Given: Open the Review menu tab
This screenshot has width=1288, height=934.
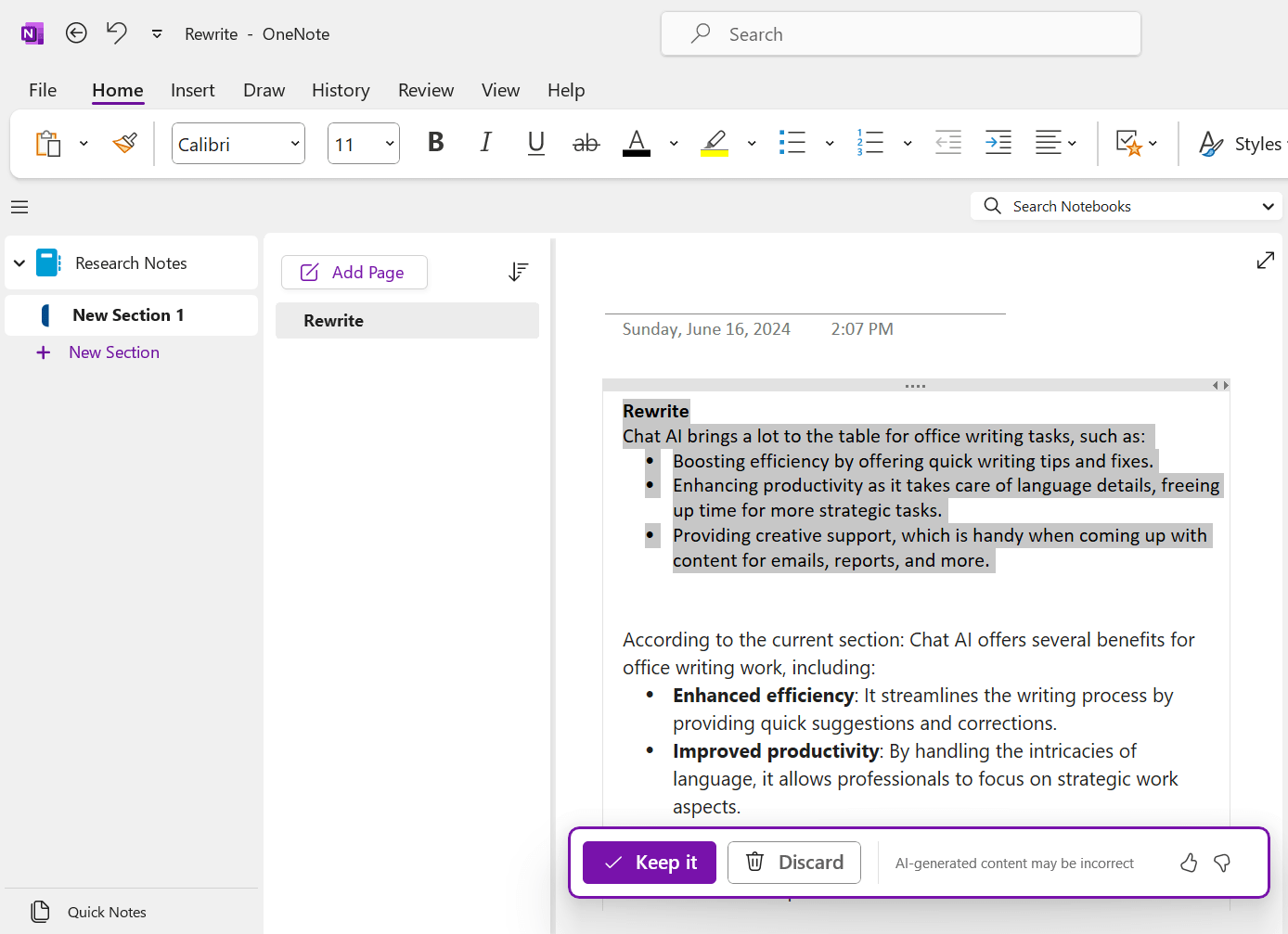Looking at the screenshot, I should pyautogui.click(x=426, y=90).
